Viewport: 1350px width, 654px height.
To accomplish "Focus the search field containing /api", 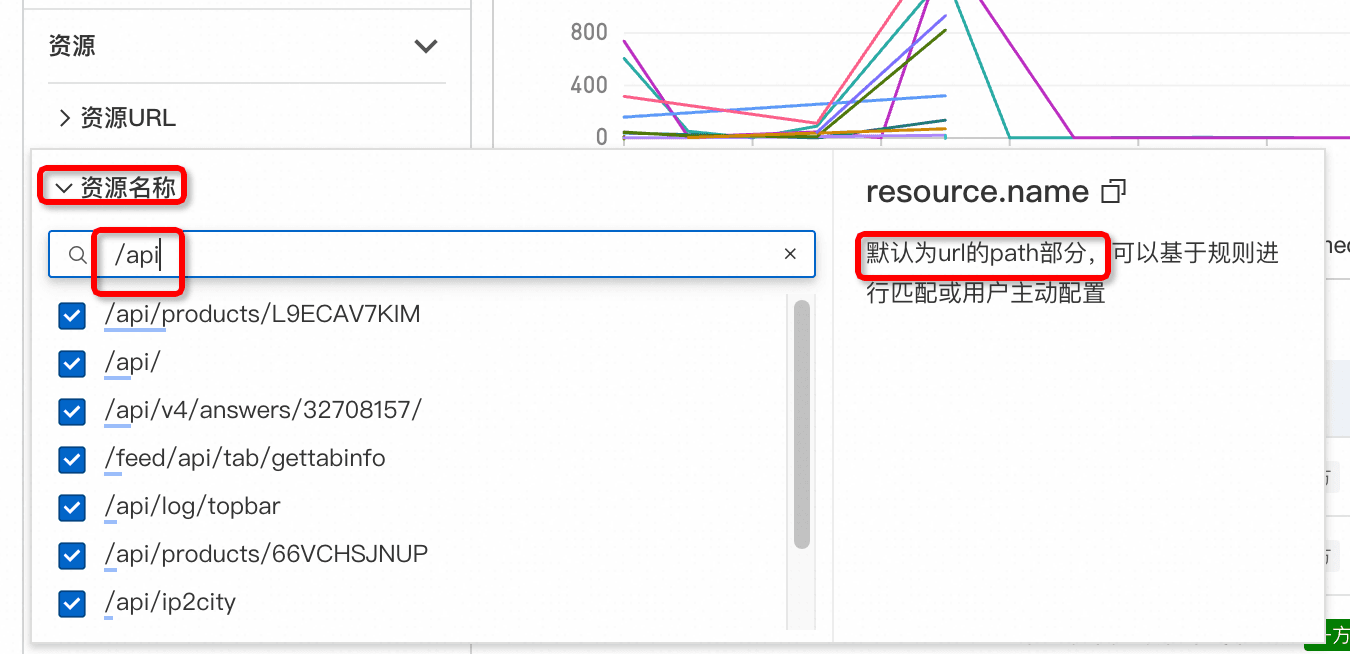I will (450, 255).
